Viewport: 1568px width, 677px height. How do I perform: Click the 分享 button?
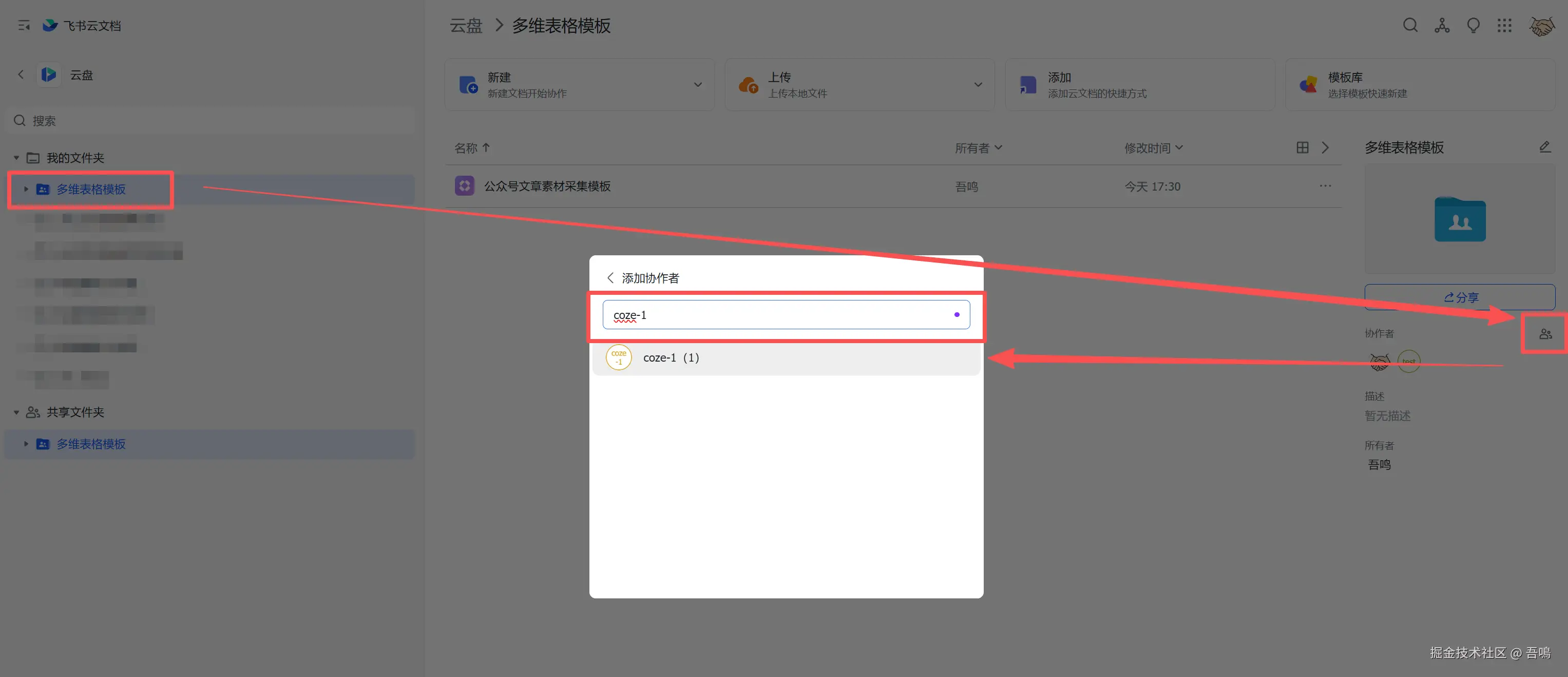[1459, 297]
